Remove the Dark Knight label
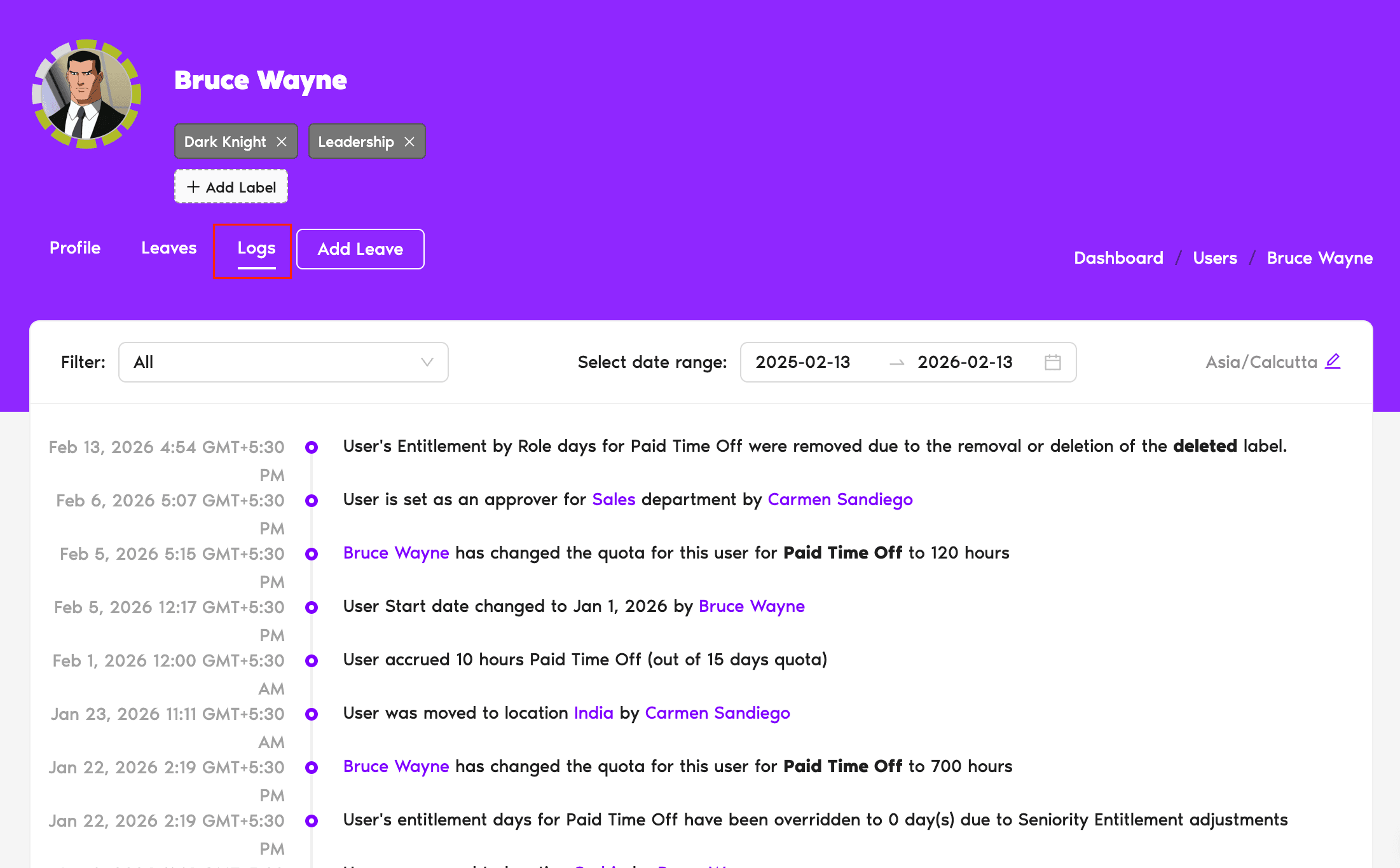This screenshot has height=868, width=1400. 282,142
